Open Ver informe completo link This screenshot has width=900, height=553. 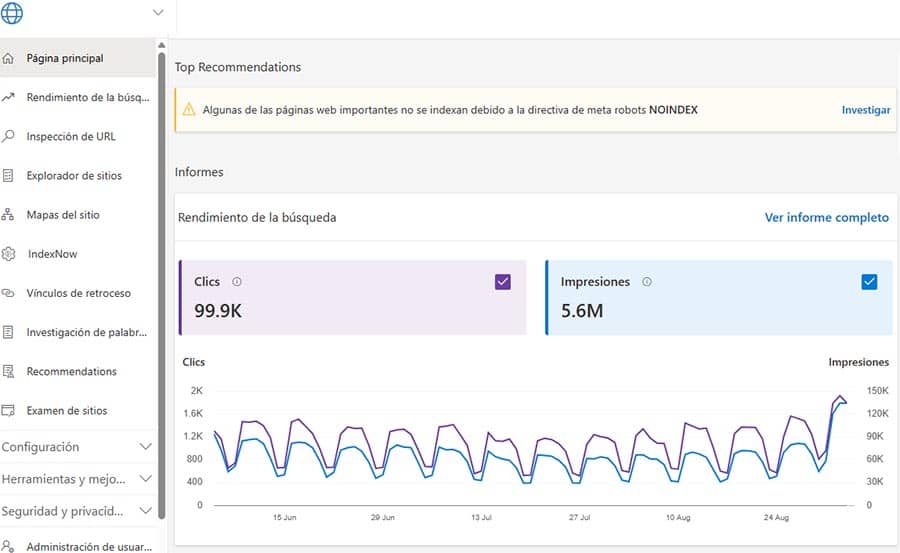point(827,218)
